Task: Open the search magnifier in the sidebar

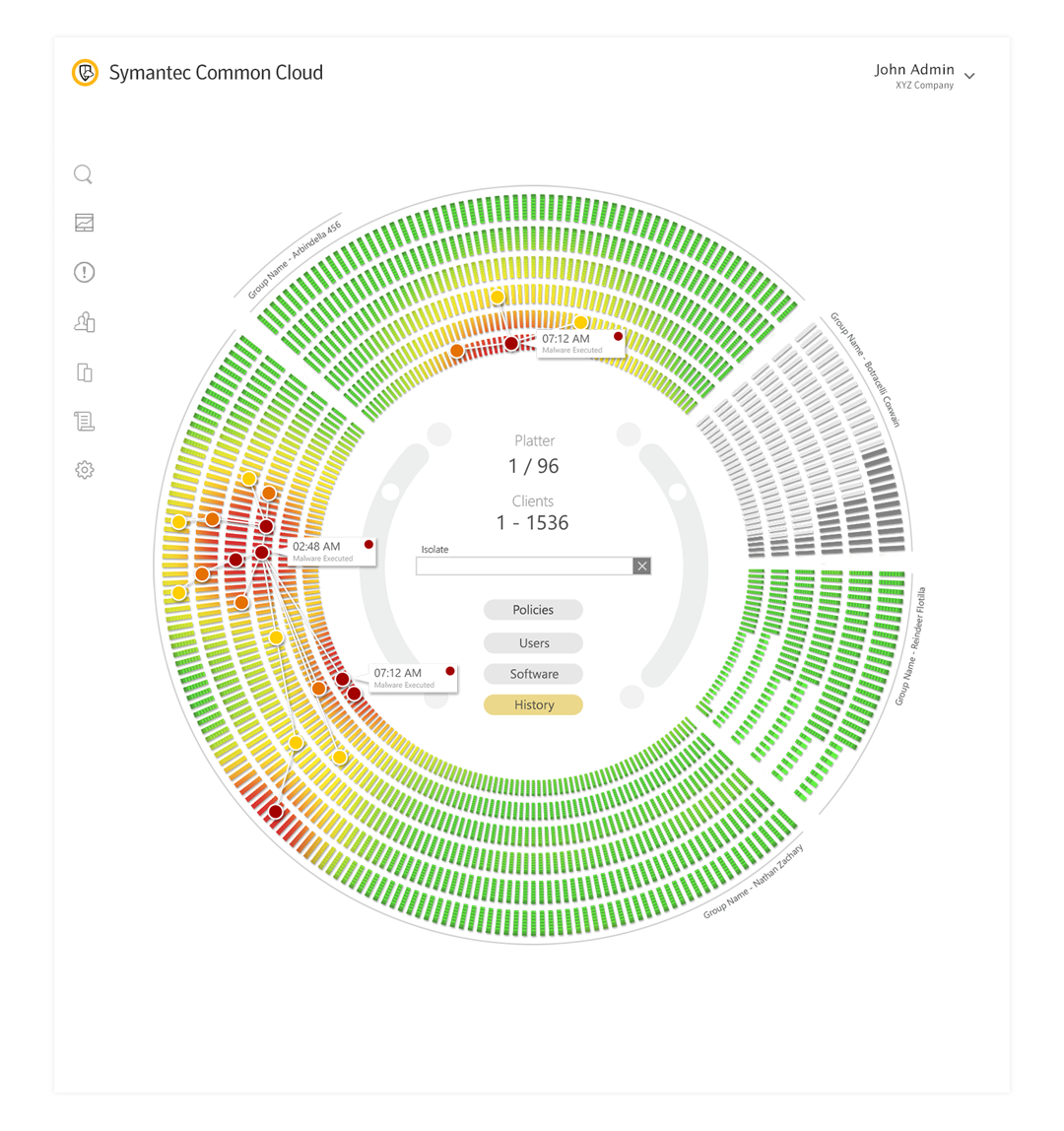Action: pyautogui.click(x=84, y=175)
